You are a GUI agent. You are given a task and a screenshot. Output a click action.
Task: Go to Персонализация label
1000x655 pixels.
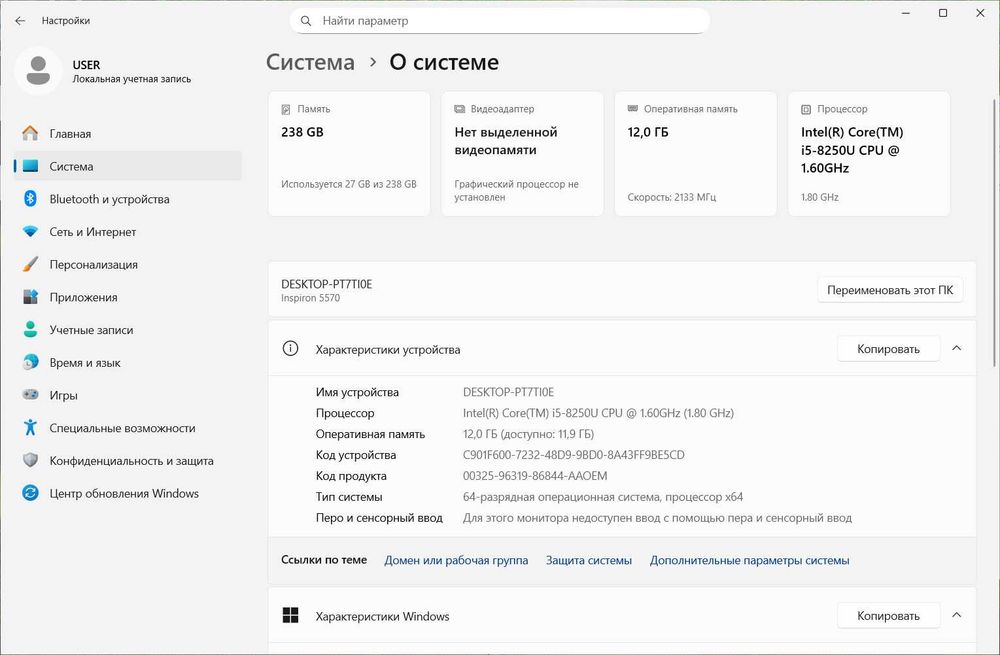tap(94, 265)
